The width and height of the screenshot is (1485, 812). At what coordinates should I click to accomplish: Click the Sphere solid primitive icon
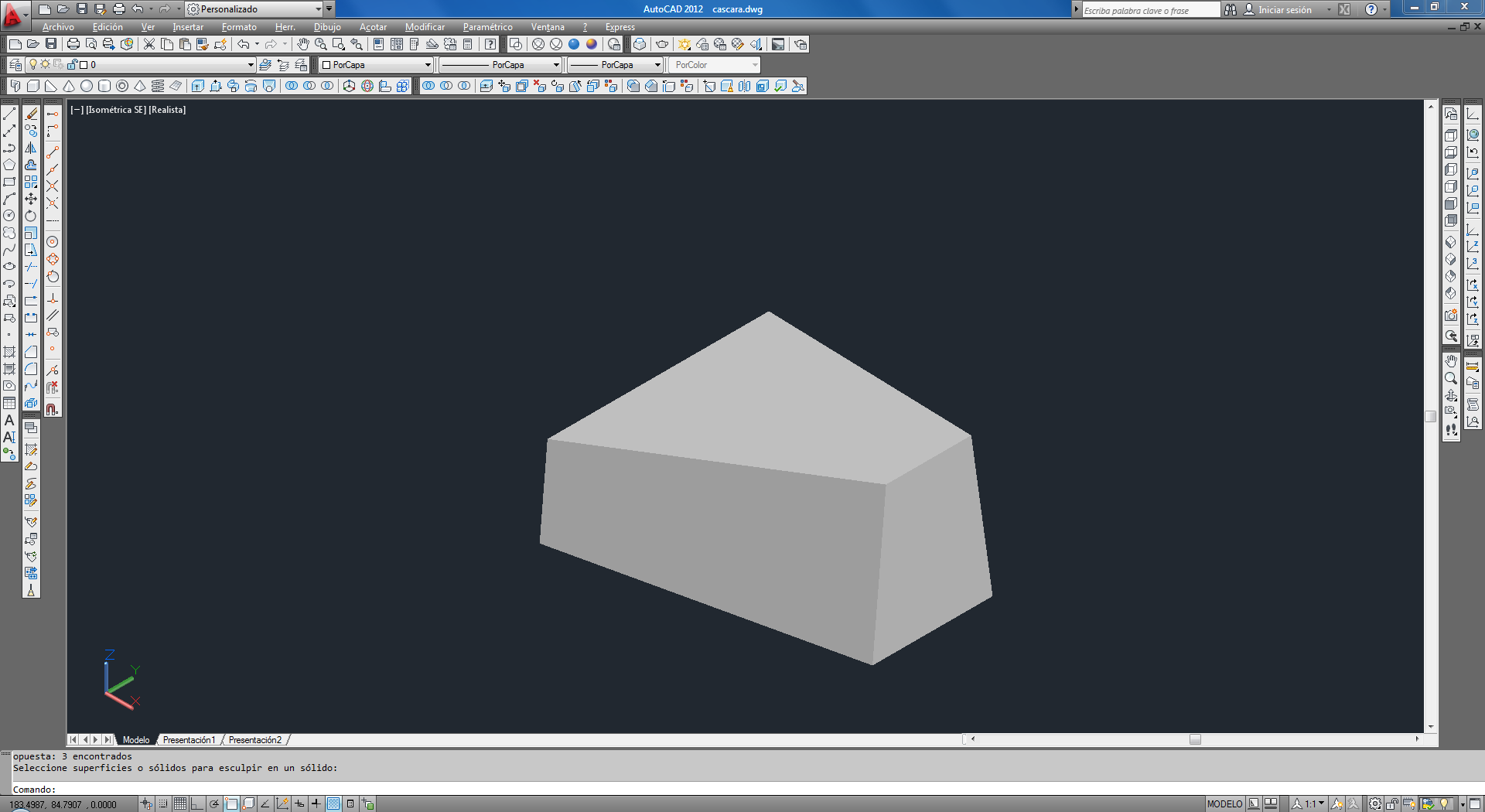click(x=87, y=86)
